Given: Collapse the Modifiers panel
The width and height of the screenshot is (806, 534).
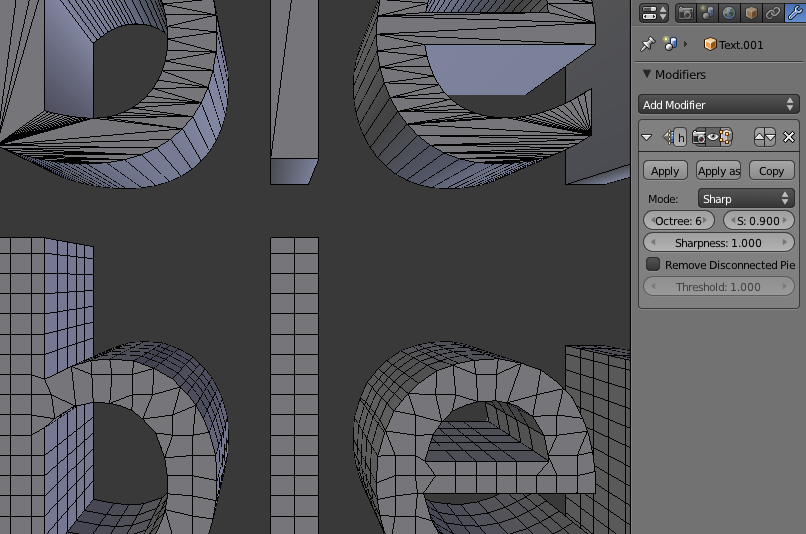Looking at the screenshot, I should pyautogui.click(x=647, y=75).
